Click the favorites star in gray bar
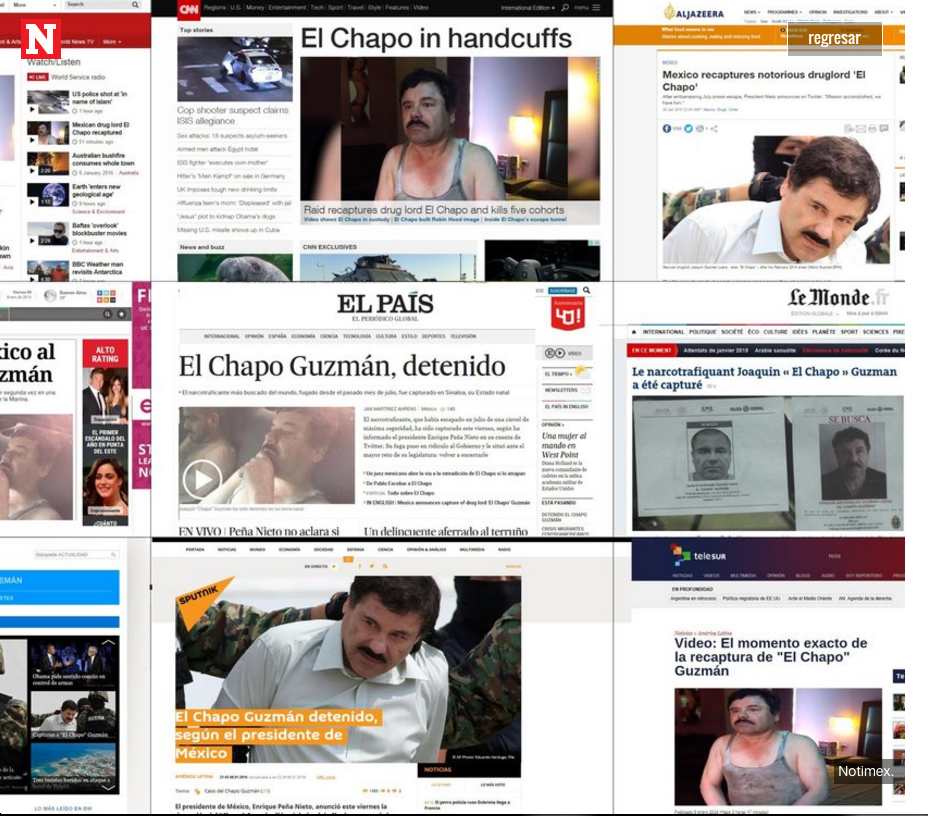The width and height of the screenshot is (928, 816). (121, 314)
